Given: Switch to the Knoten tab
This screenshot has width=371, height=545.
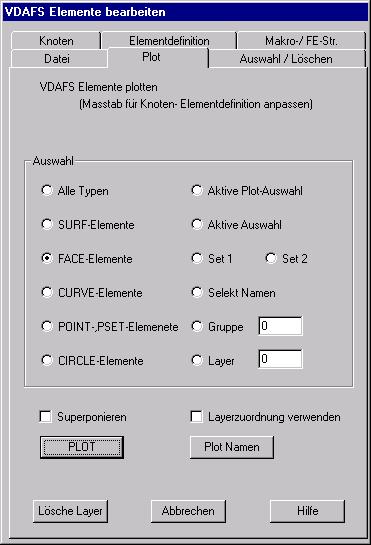Looking at the screenshot, I should pyautogui.click(x=56, y=41).
